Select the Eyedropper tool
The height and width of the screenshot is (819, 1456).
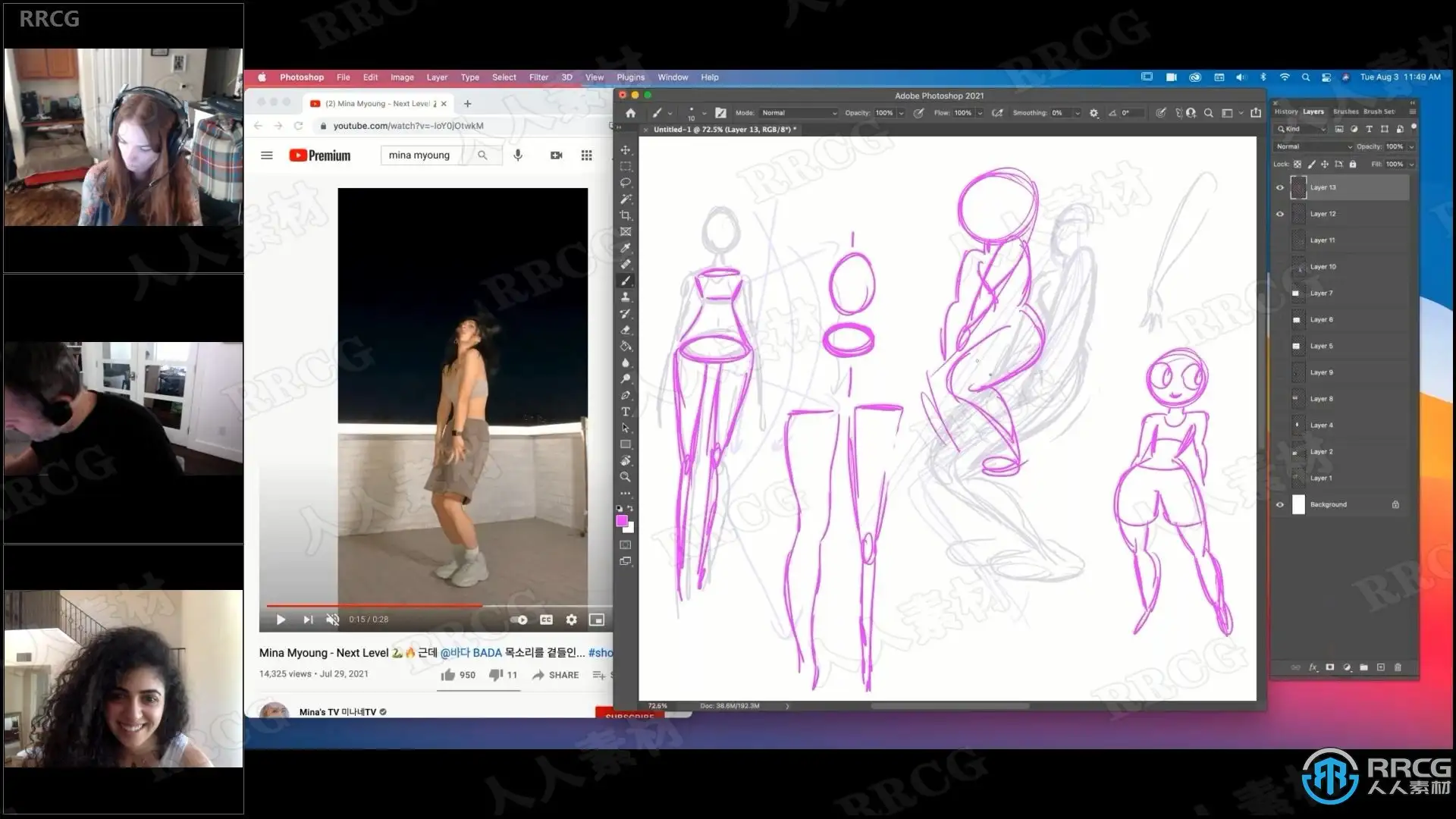(x=626, y=248)
